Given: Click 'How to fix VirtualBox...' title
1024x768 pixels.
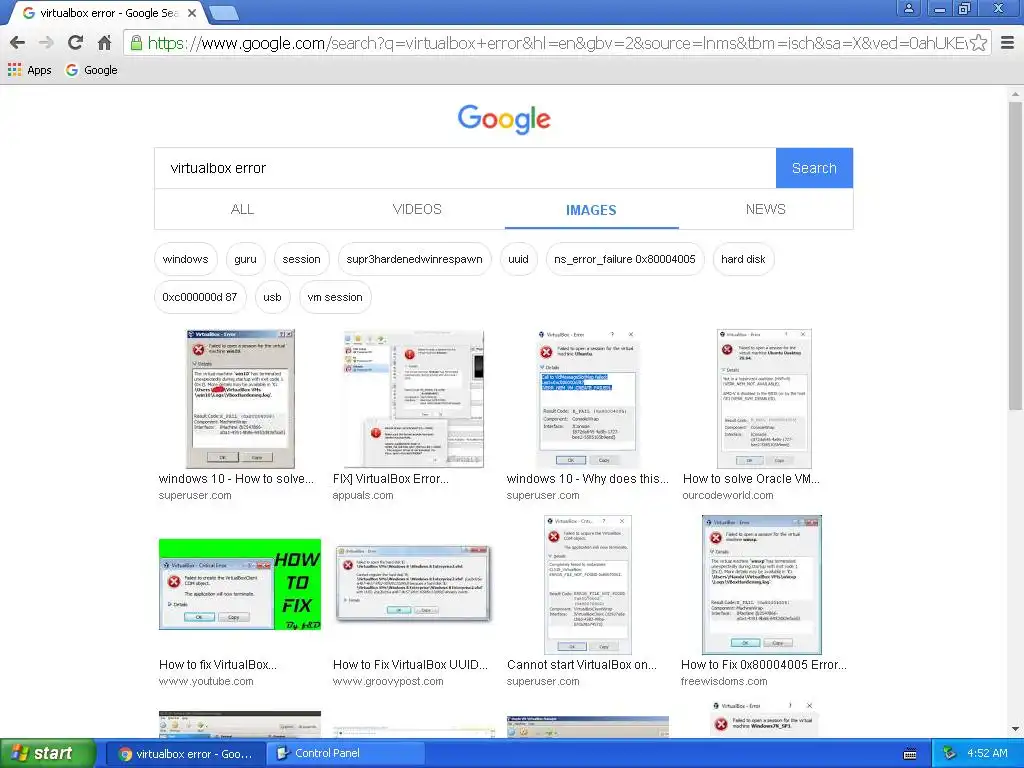Looking at the screenshot, I should 217,665.
